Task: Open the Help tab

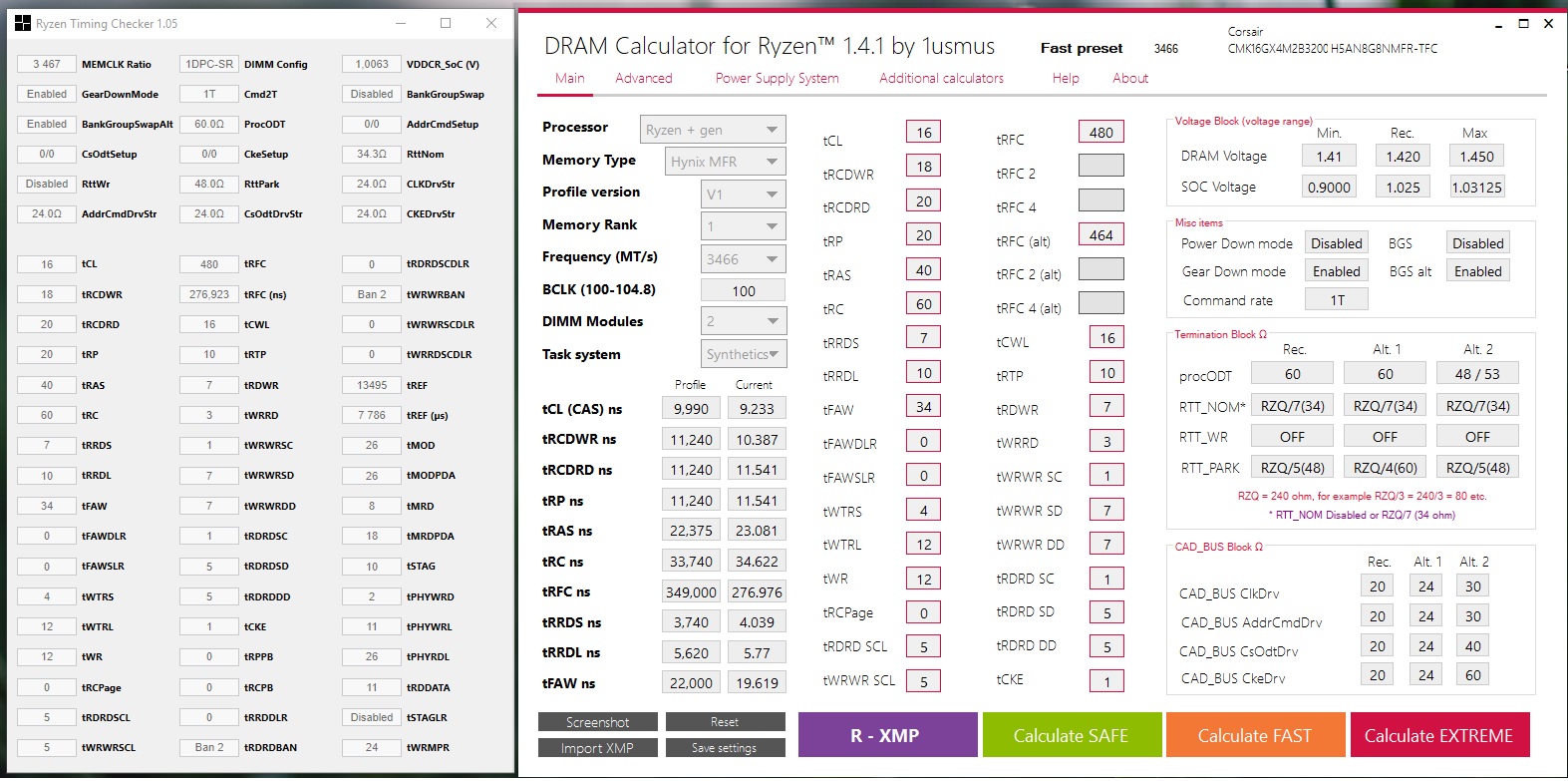Action: tap(1066, 78)
